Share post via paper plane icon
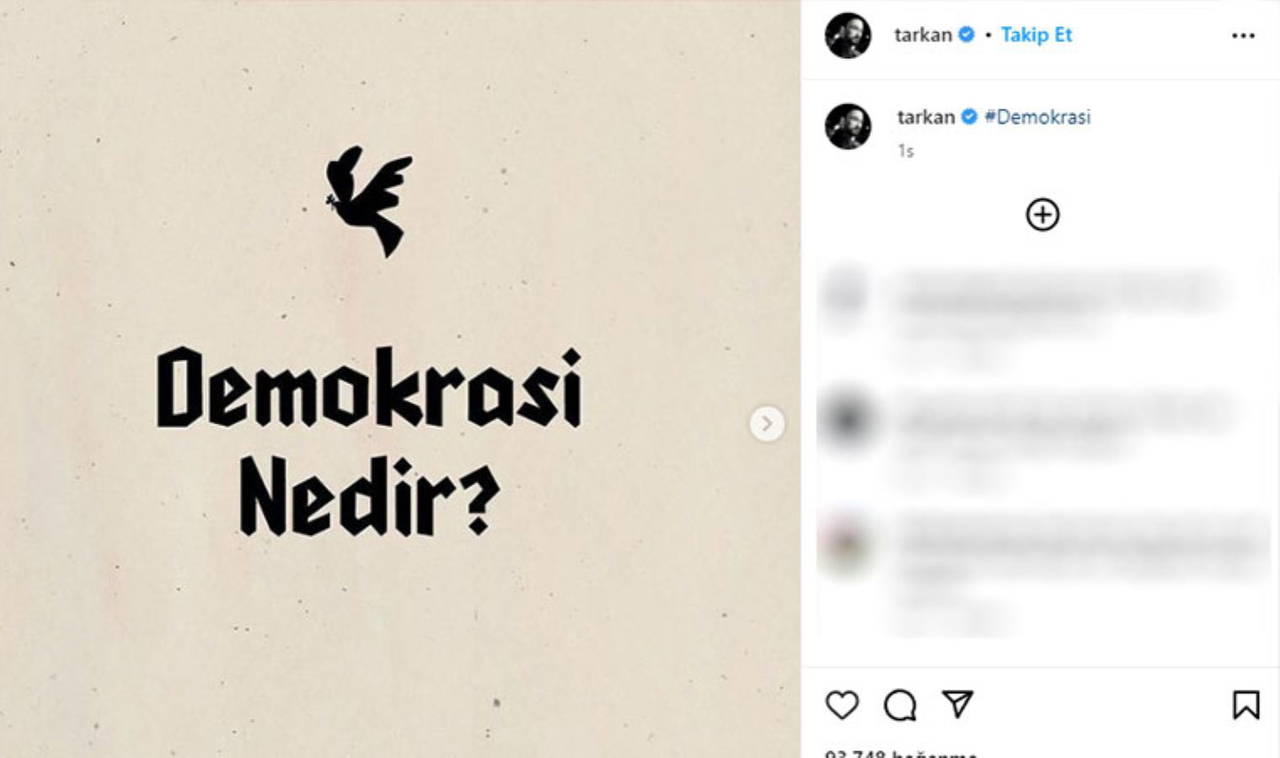Viewport: 1280px width, 758px height. tap(958, 705)
